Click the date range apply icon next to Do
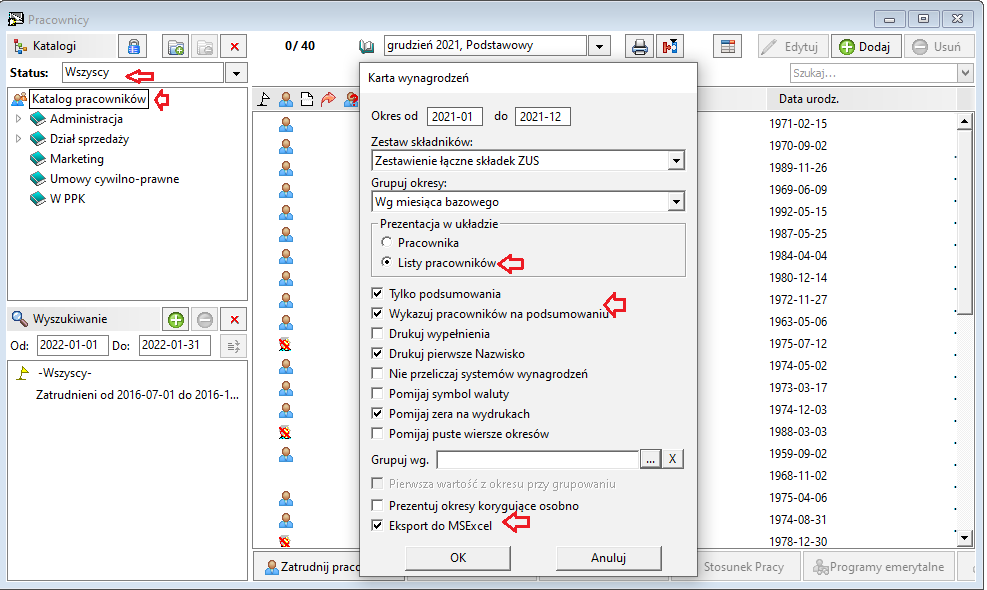The image size is (987, 590). click(x=234, y=346)
